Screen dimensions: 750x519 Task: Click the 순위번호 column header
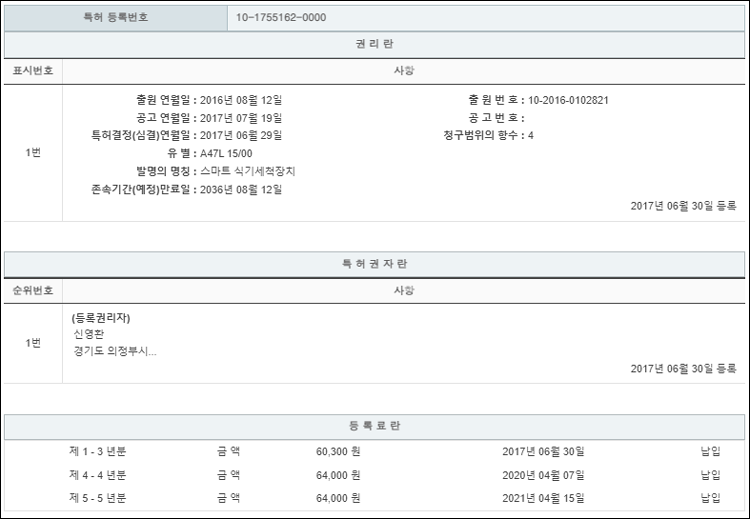pyautogui.click(x=33, y=290)
